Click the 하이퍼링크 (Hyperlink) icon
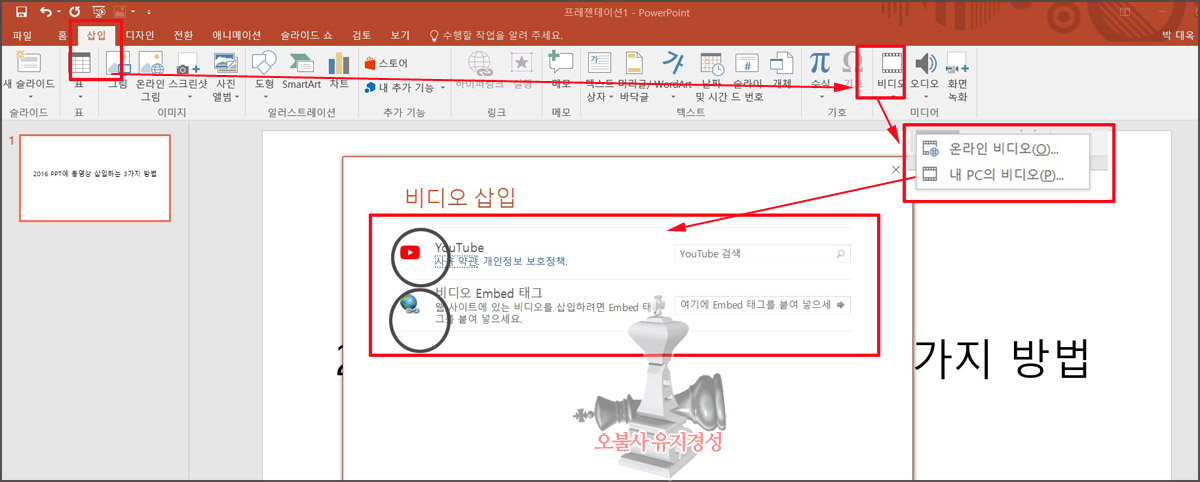 pos(479,64)
